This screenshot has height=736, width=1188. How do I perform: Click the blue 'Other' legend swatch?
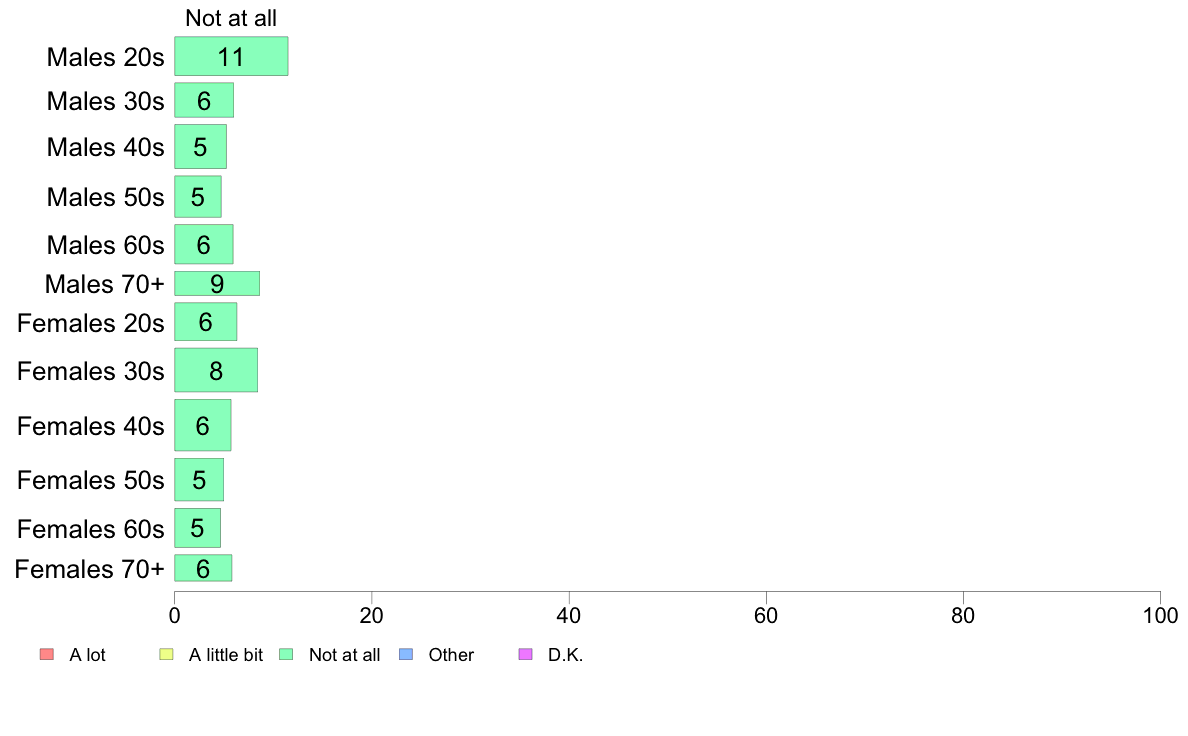[405, 654]
